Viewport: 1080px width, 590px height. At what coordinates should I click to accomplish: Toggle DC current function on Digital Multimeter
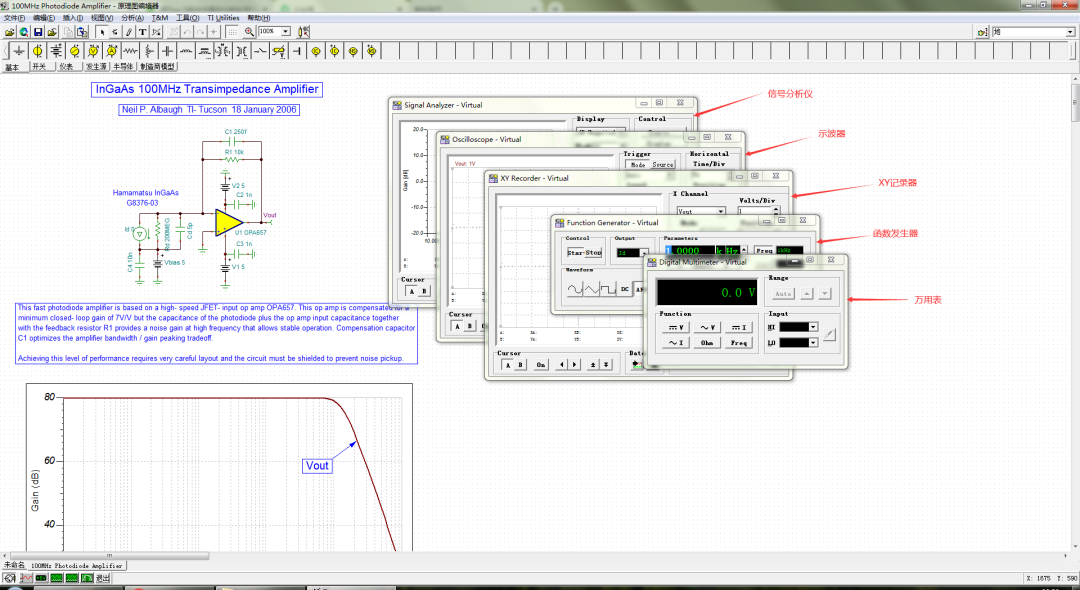click(x=738, y=328)
